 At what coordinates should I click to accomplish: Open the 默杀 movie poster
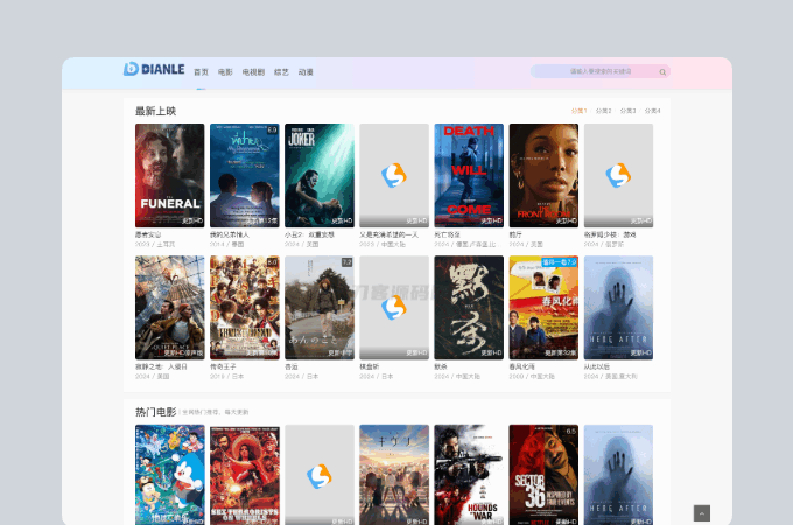coord(469,307)
